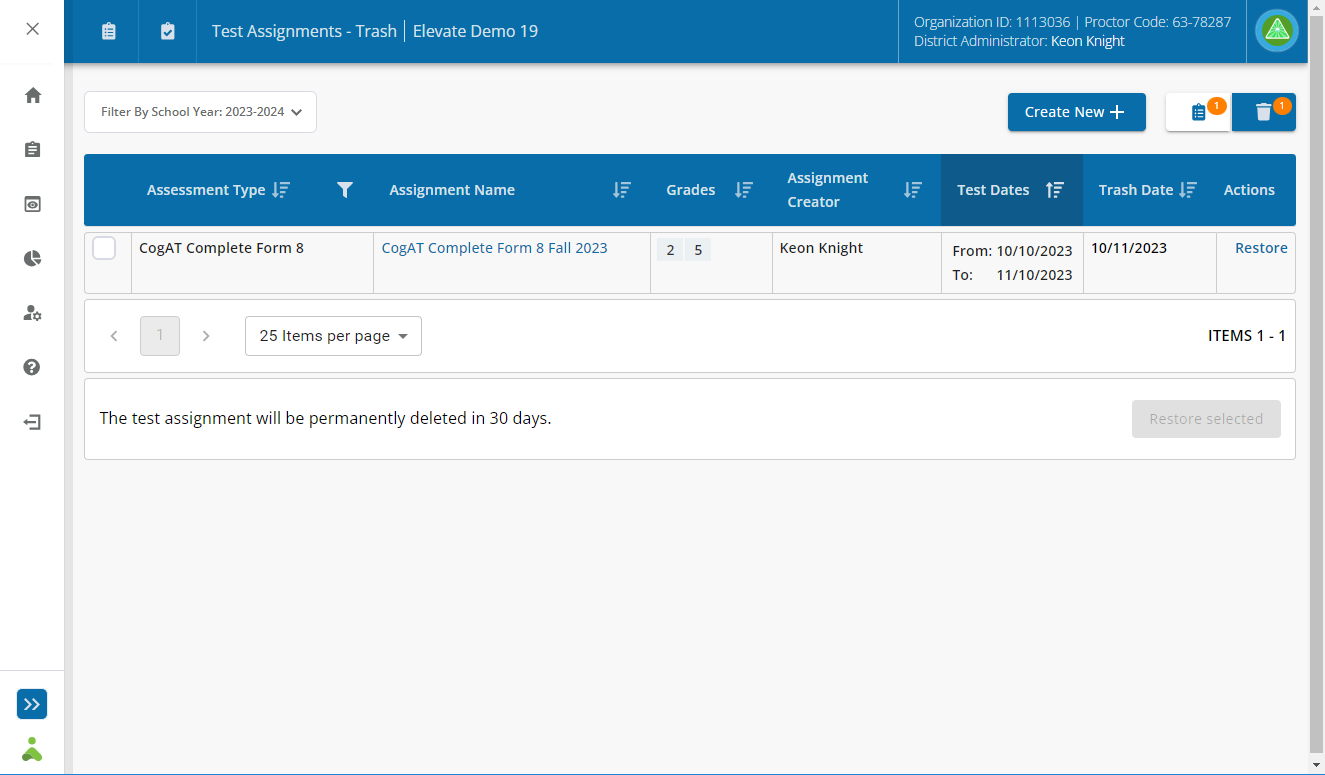Select the clipboard assignments icon in sidebar
This screenshot has height=775, width=1325.
(x=32, y=149)
